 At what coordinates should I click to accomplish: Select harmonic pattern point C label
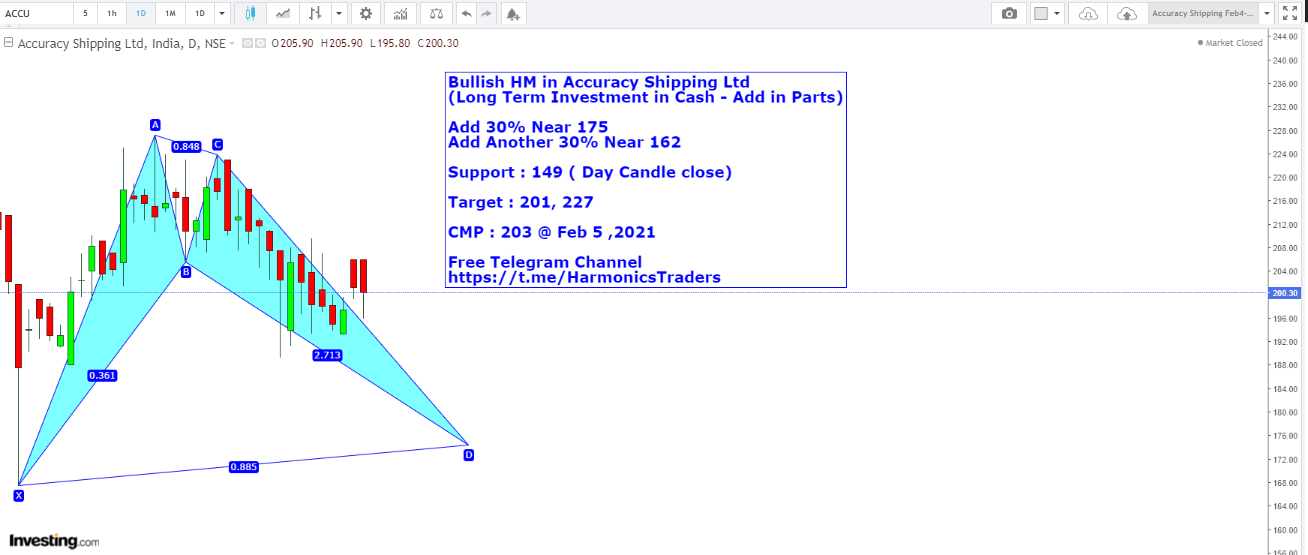[x=217, y=145]
